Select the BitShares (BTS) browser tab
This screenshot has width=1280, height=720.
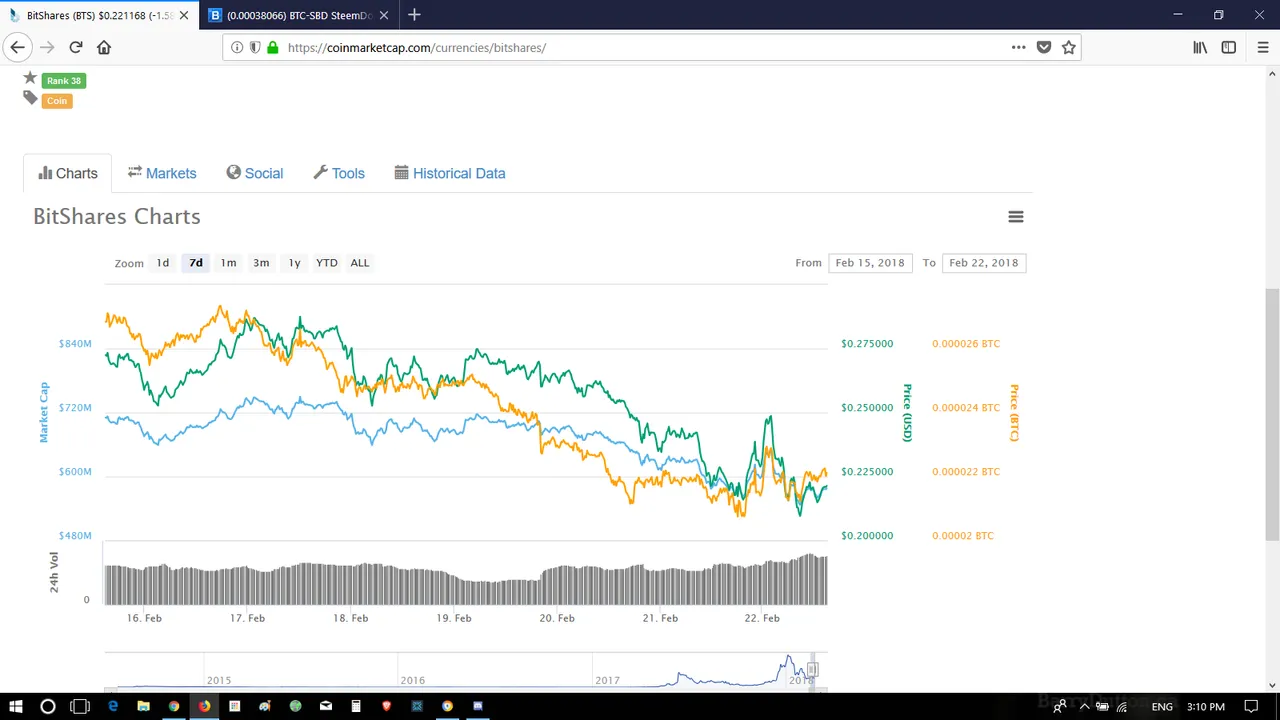pyautogui.click(x=98, y=15)
